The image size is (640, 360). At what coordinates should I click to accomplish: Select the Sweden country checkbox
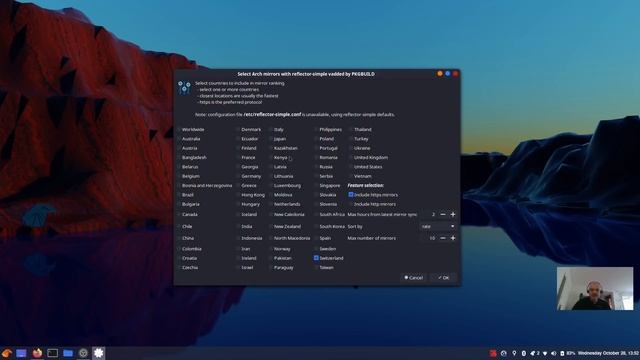pos(316,249)
